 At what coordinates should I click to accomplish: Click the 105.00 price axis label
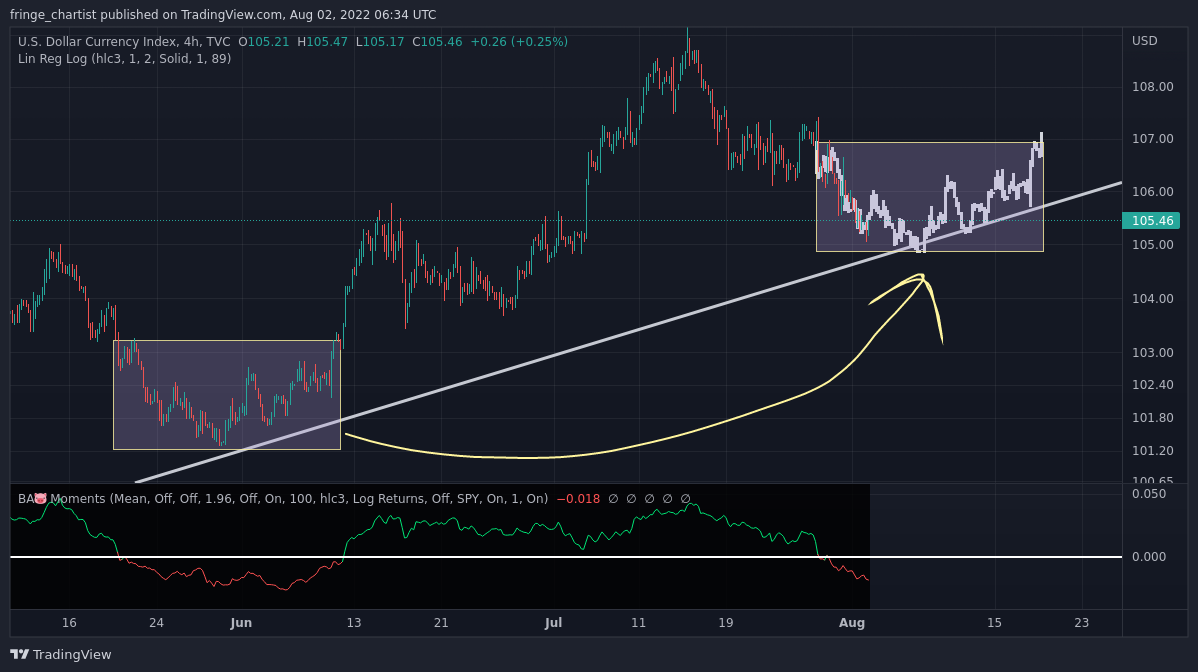tap(1152, 245)
